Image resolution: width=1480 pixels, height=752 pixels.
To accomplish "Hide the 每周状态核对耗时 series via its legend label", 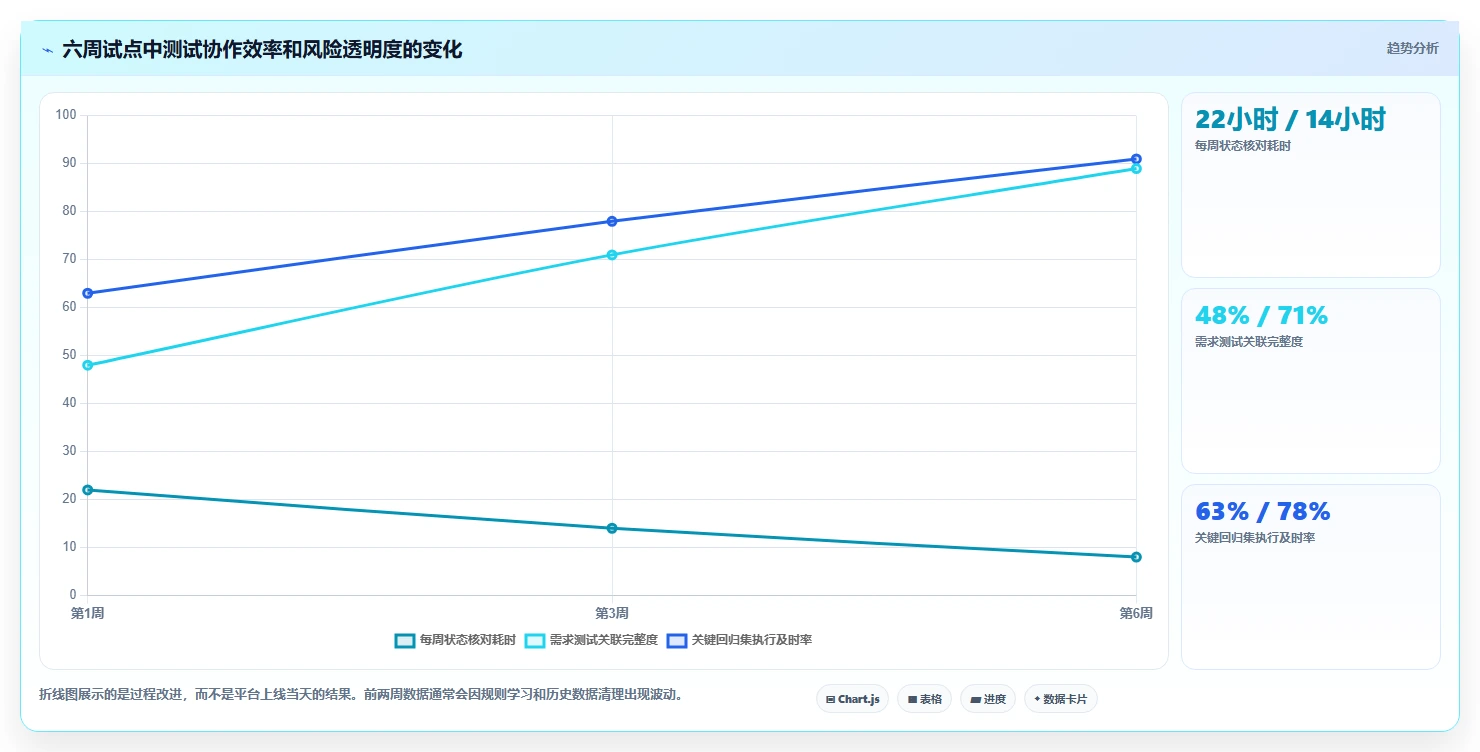I will pyautogui.click(x=467, y=641).
